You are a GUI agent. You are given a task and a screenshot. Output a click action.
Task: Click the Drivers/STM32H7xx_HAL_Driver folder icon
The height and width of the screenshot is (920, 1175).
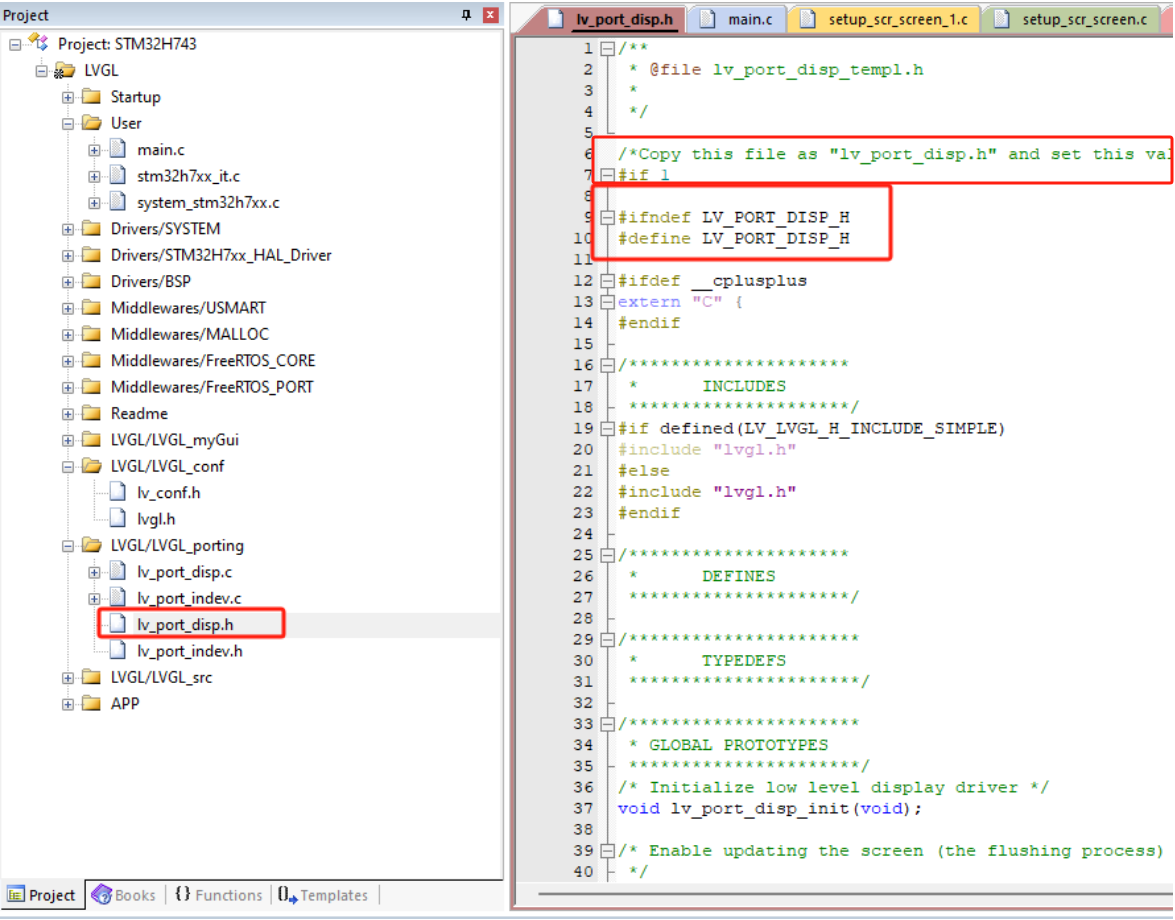pos(91,255)
